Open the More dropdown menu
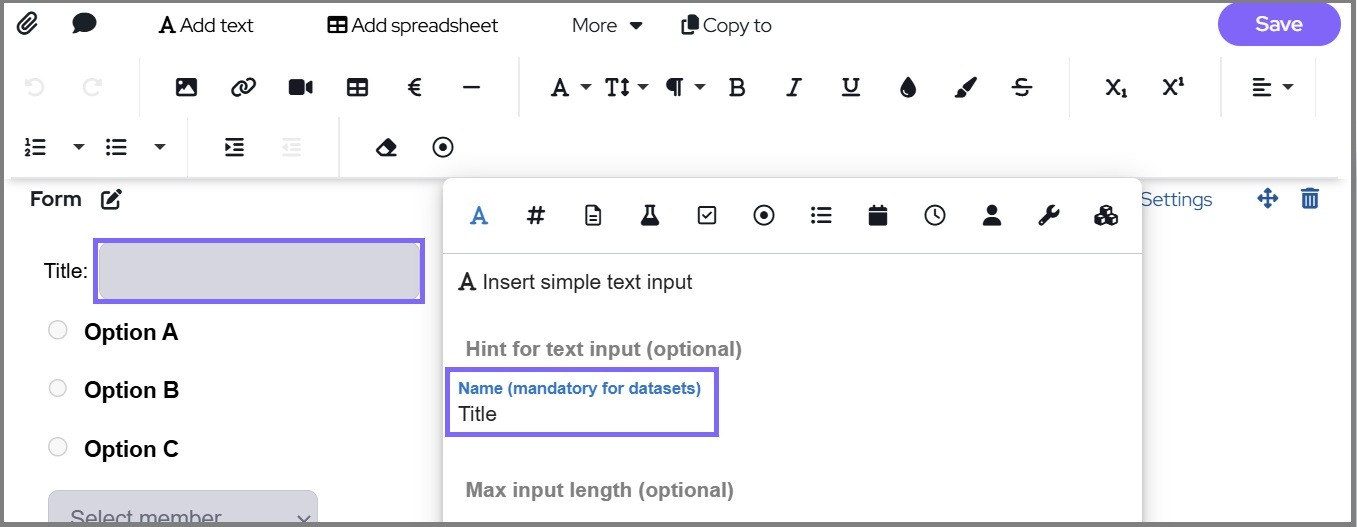The width and height of the screenshot is (1357, 527). tap(607, 26)
